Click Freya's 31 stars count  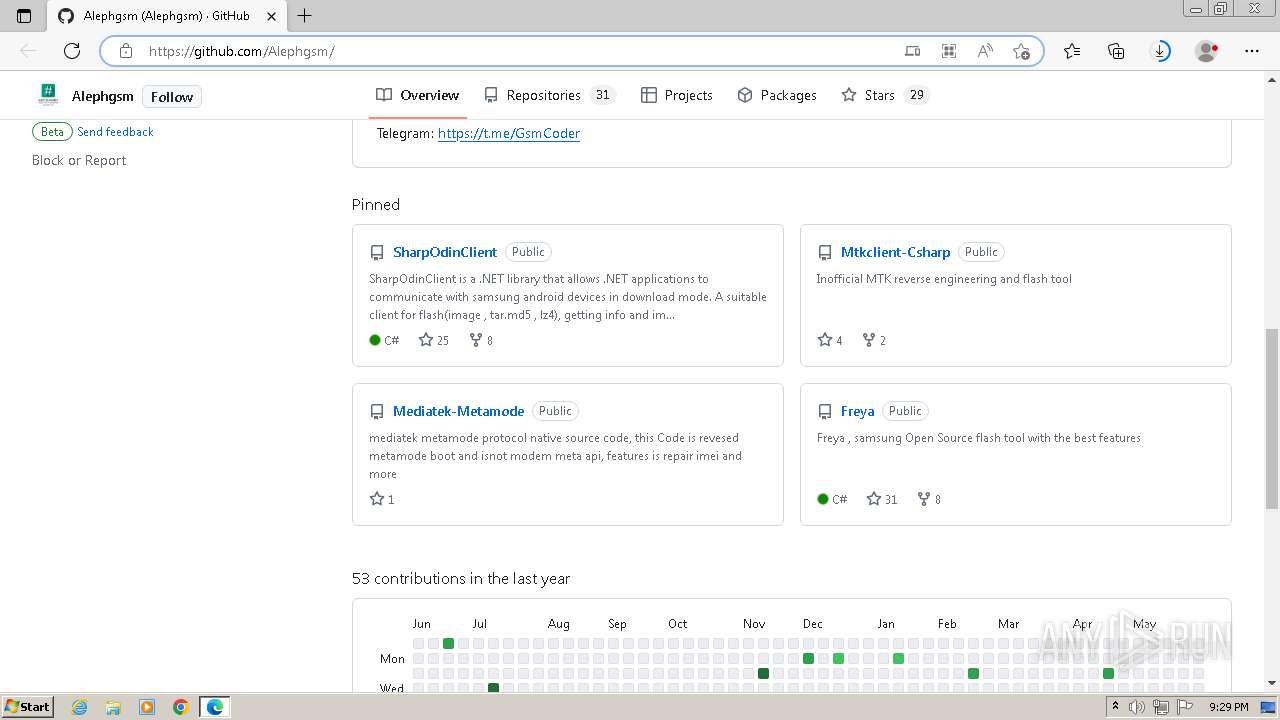point(882,499)
